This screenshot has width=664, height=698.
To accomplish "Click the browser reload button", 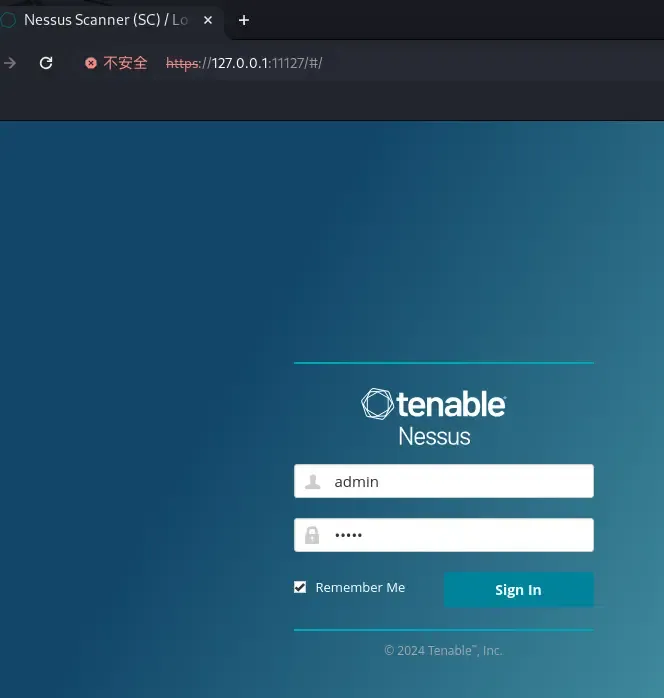I will [x=46, y=63].
